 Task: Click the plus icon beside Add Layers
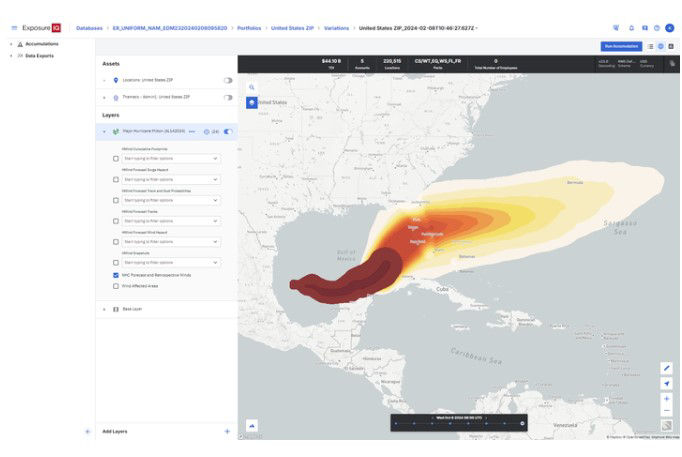(227, 431)
